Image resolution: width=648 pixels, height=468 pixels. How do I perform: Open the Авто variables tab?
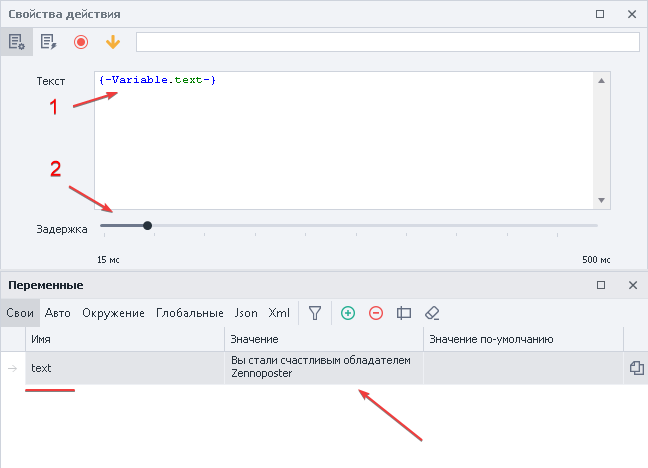(x=58, y=313)
